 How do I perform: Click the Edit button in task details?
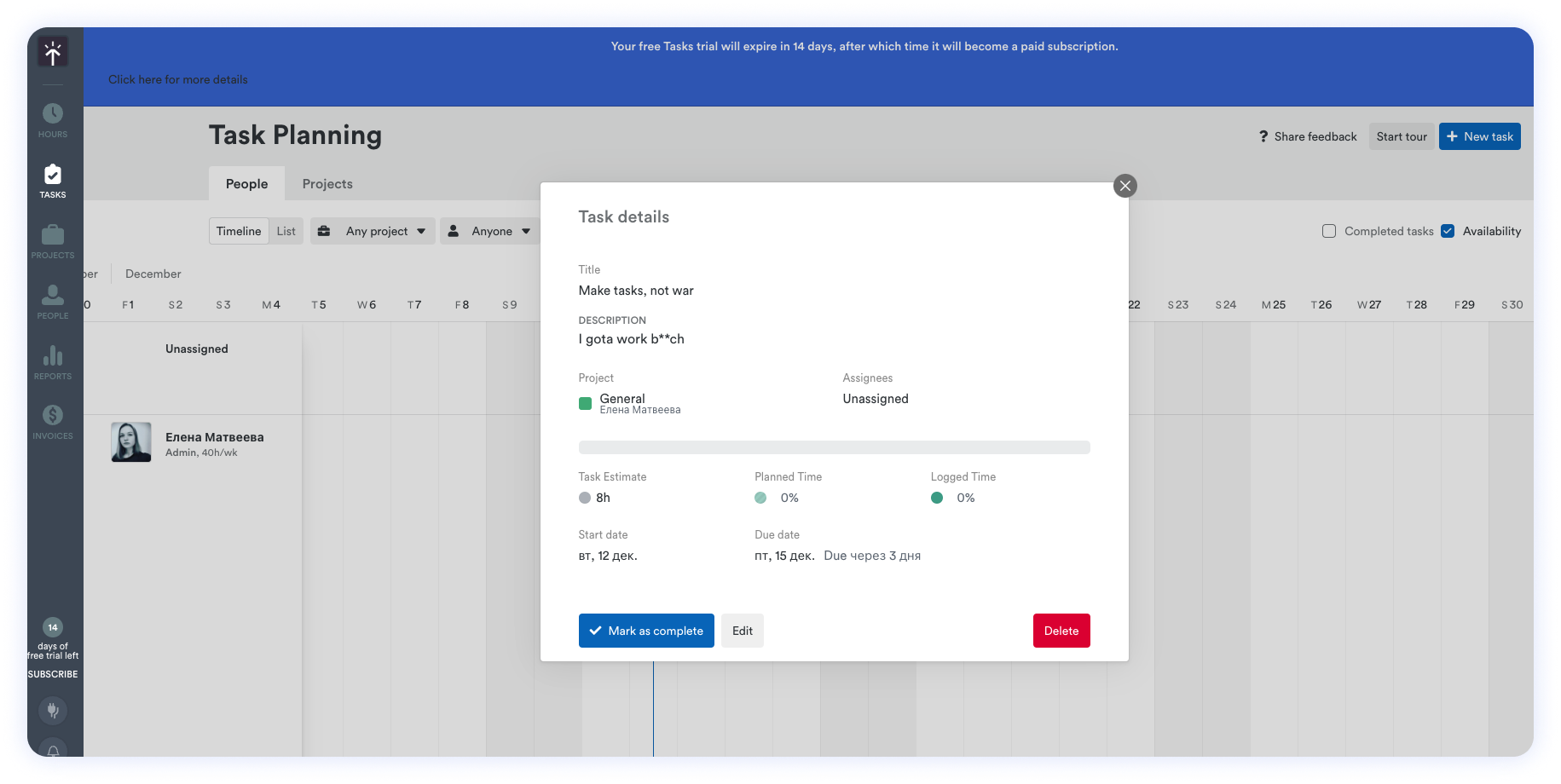point(742,631)
